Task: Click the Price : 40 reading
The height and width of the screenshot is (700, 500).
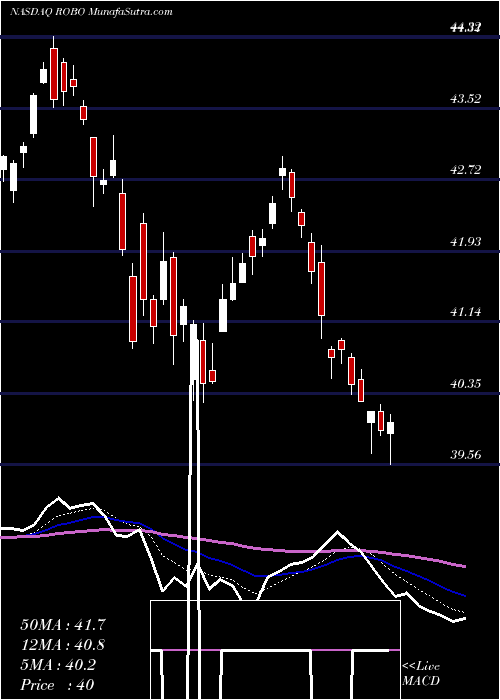Action: 57,684
